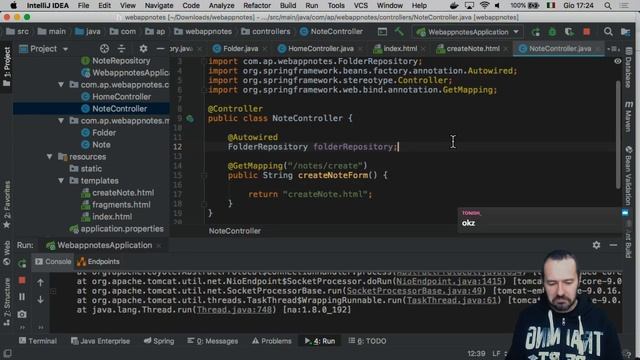Click the Scroll from Source target icon
The height and width of the screenshot is (360, 640).
[x=104, y=49]
